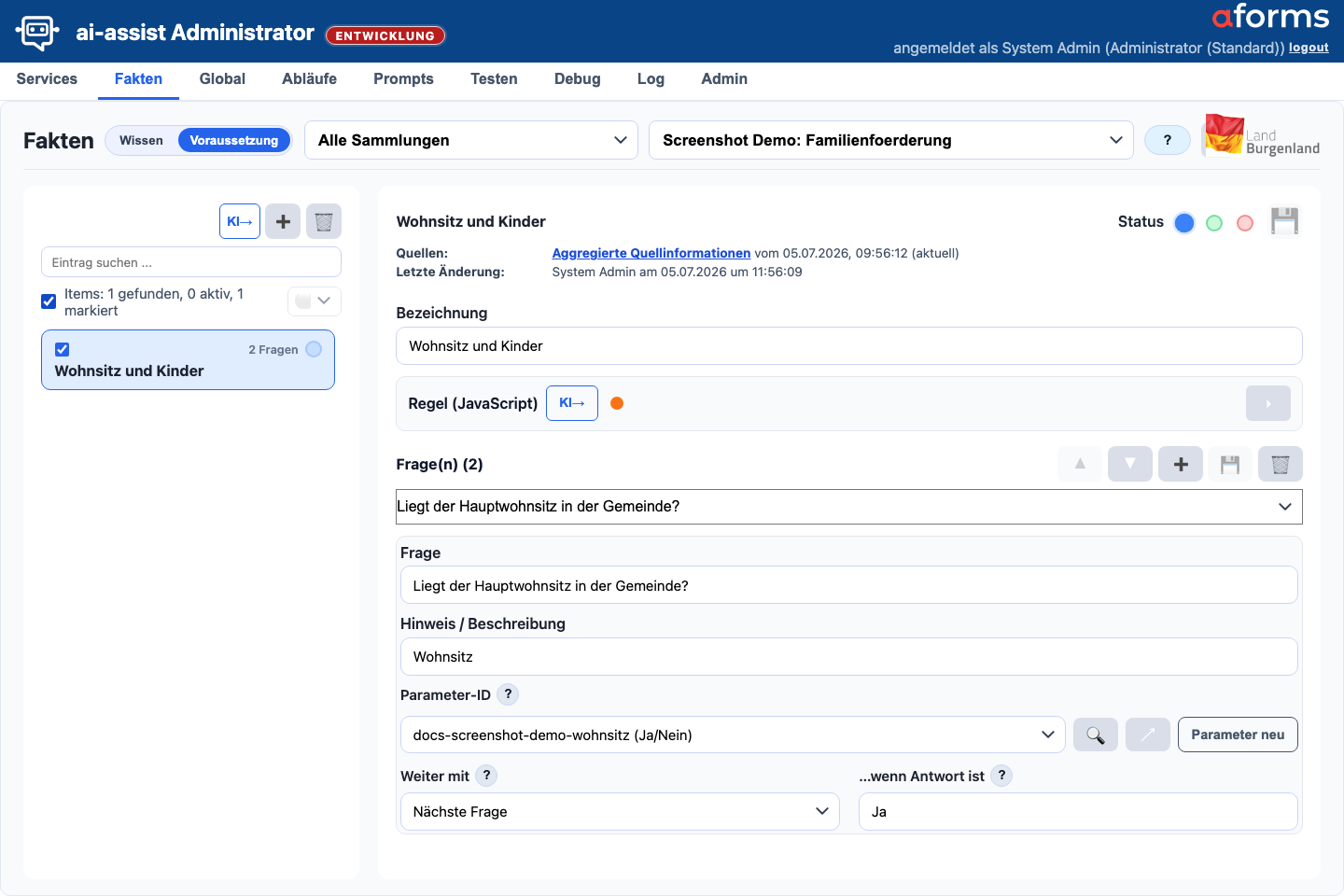Add a new question with the plus icon
Viewport: 1344px width, 896px height.
click(1181, 464)
